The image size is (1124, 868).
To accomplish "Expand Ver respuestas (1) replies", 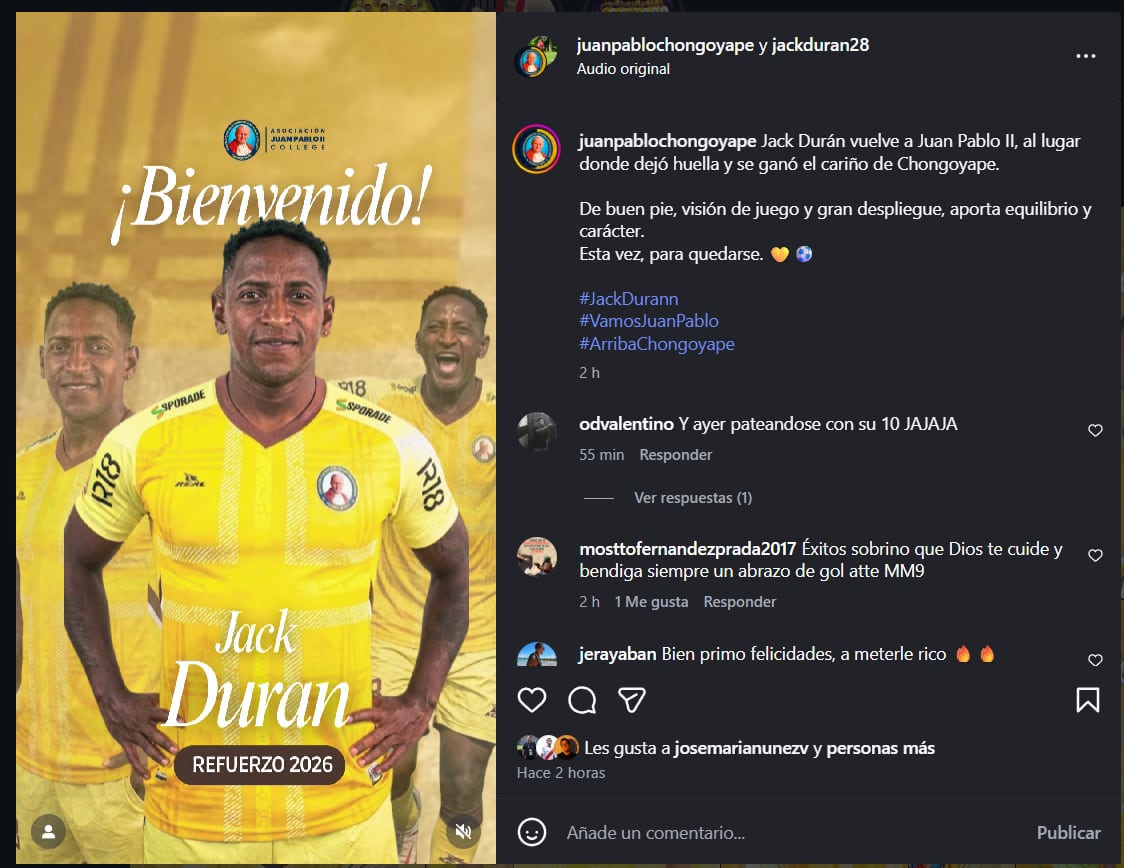I will click(x=692, y=497).
